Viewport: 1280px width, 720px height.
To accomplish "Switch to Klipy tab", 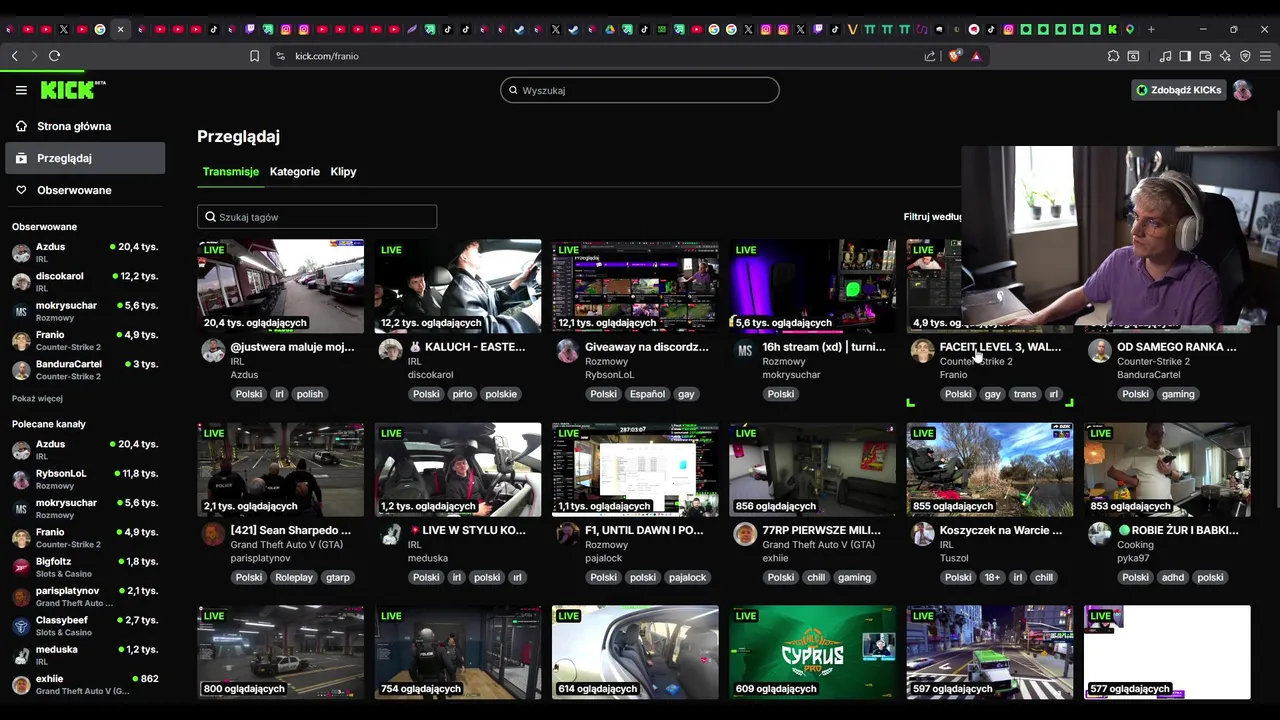I will (343, 172).
